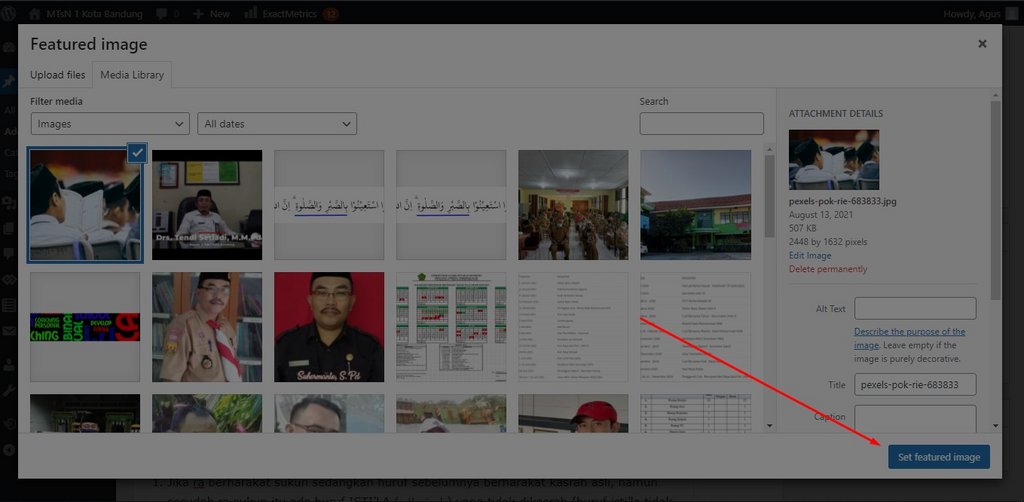Click the Edit Image link
1024x502 pixels.
click(810, 255)
